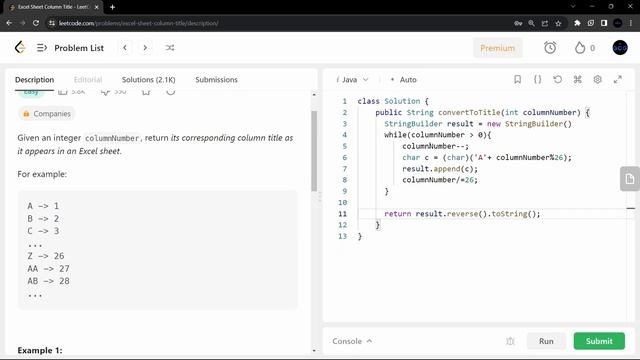
Task: Click the debugger icon next to Run
Action: 510,341
